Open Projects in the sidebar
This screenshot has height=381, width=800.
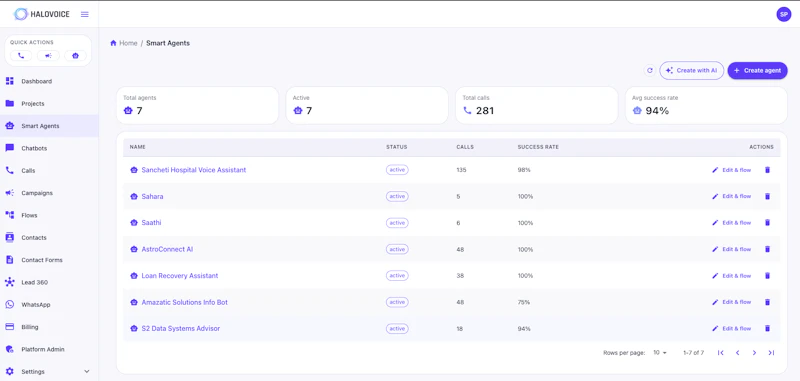pyautogui.click(x=49, y=104)
